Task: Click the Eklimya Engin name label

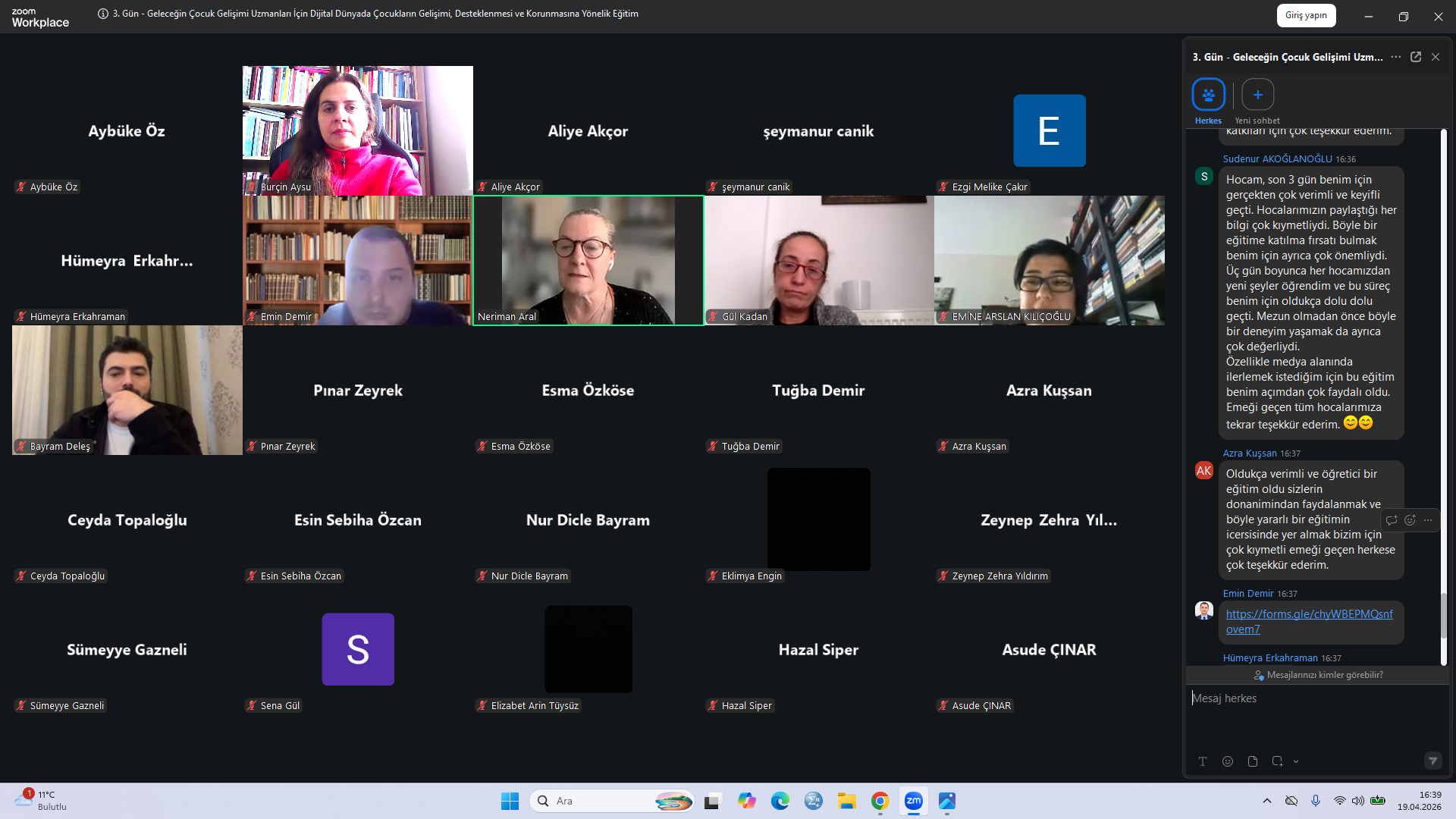Action: tap(745, 576)
